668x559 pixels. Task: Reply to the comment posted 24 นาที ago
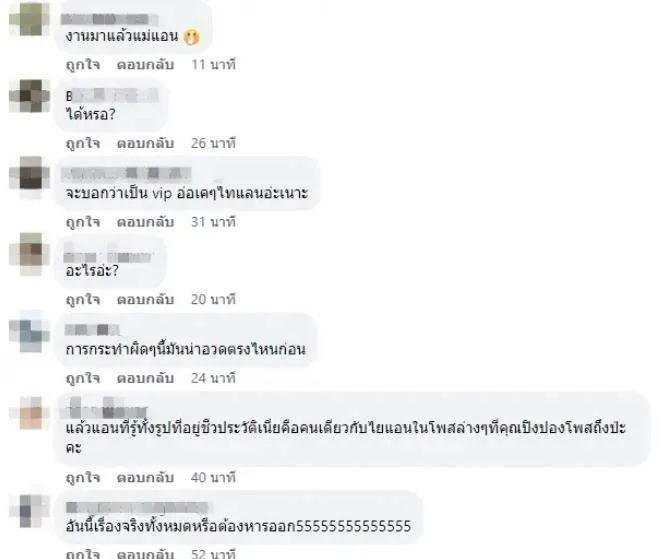pyautogui.click(x=145, y=378)
